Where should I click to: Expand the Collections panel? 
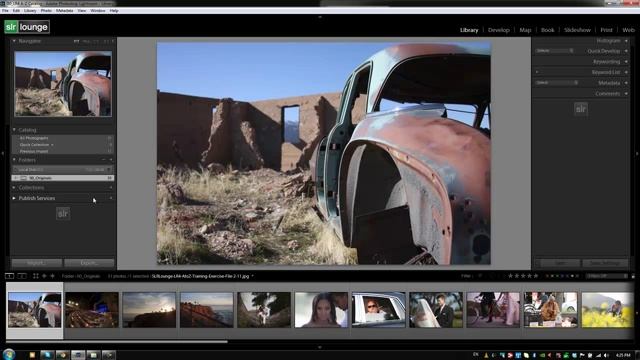[x=14, y=188]
